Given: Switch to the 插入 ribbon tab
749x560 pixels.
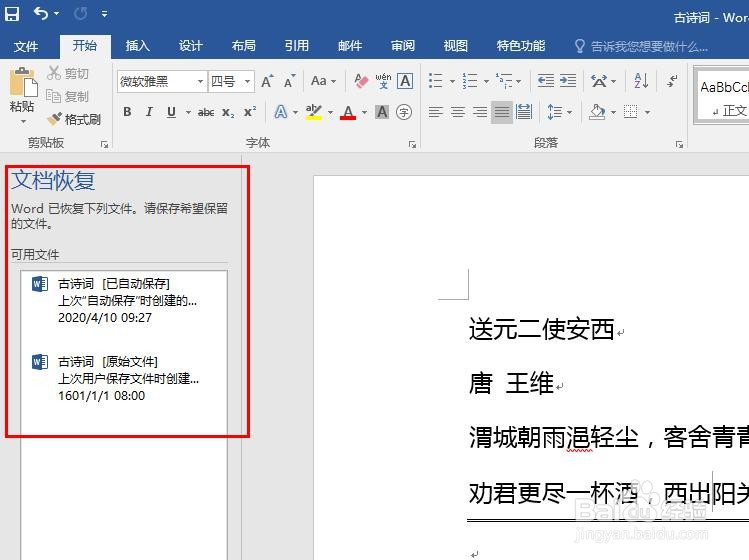Looking at the screenshot, I should pyautogui.click(x=138, y=46).
